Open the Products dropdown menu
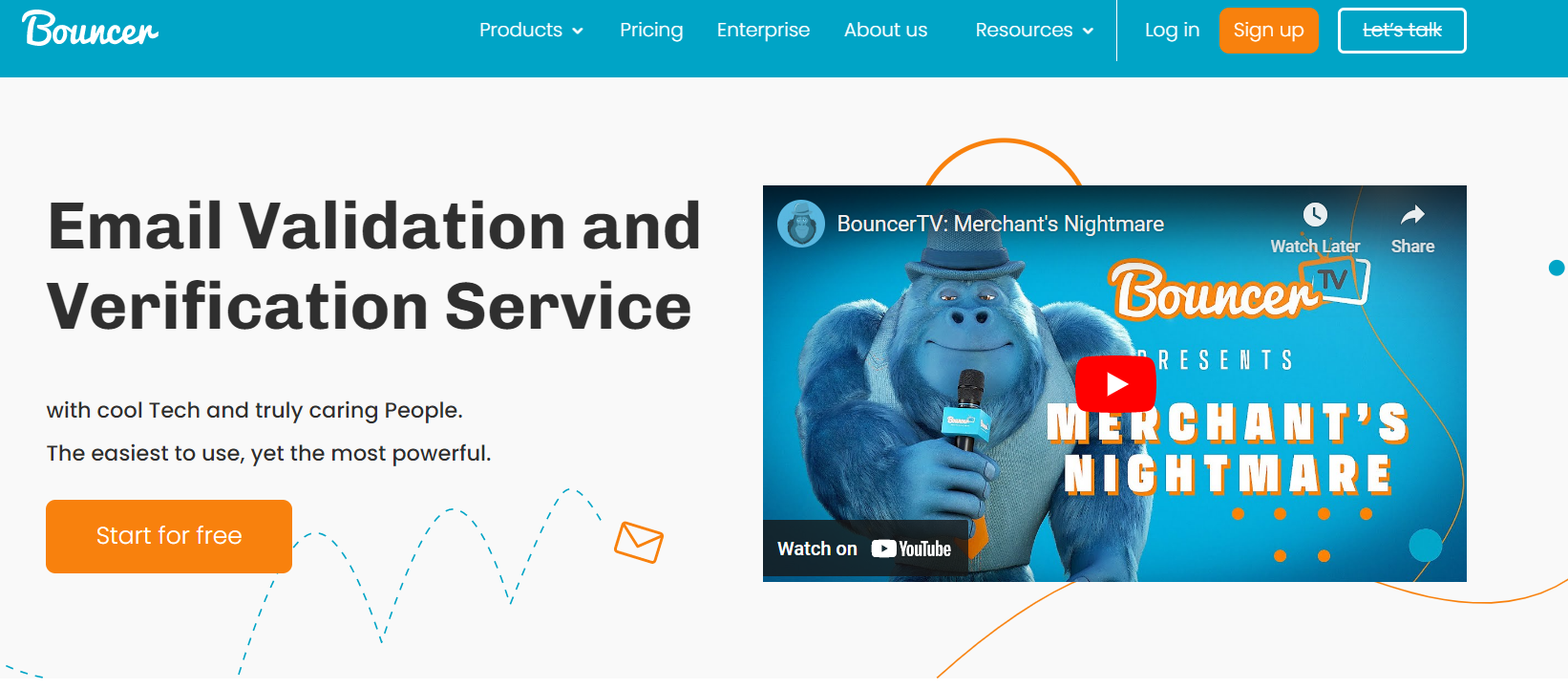This screenshot has width=1568, height=689. pyautogui.click(x=531, y=30)
